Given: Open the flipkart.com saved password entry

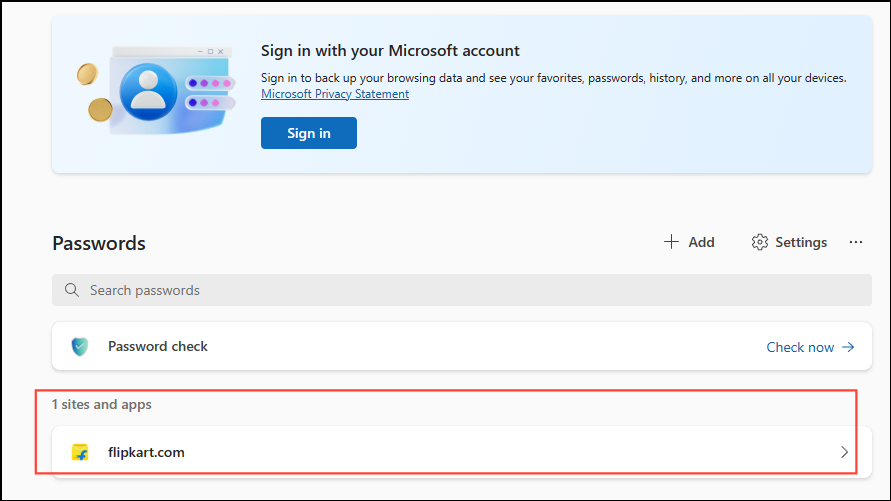Looking at the screenshot, I should click(x=461, y=452).
